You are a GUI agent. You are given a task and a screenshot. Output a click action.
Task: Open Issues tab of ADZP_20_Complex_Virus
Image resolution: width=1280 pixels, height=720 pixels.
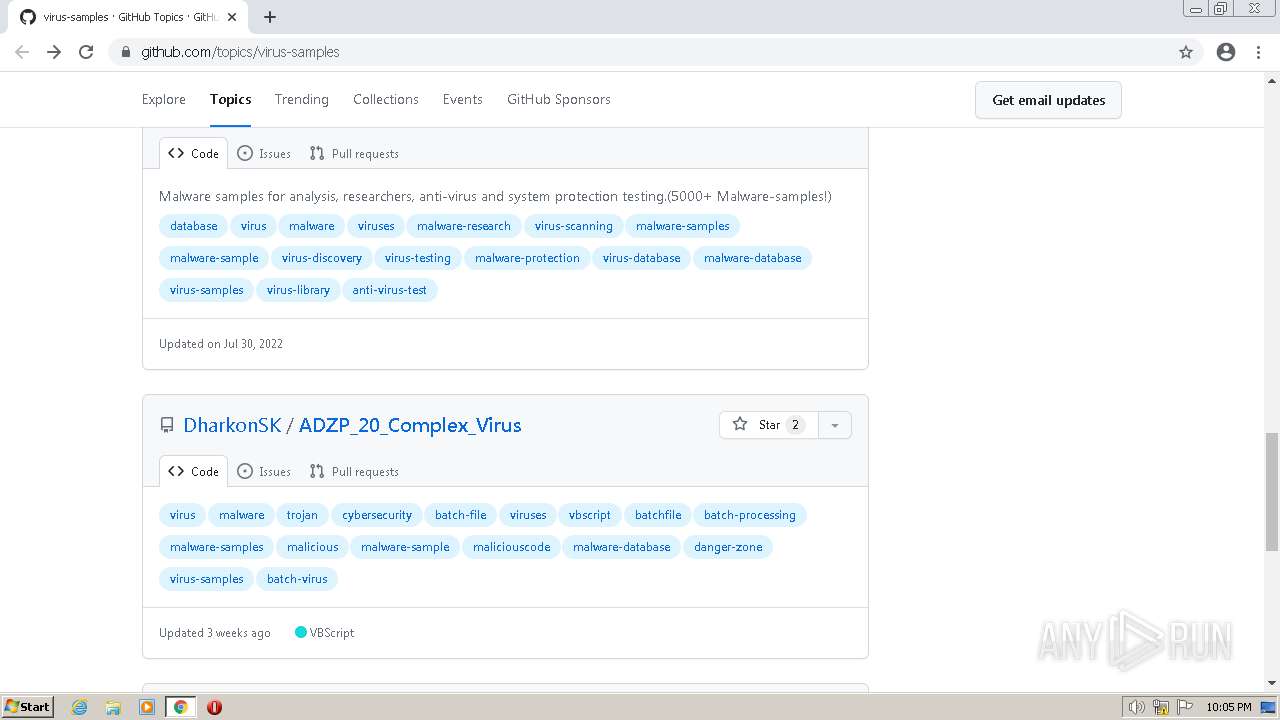click(x=264, y=471)
